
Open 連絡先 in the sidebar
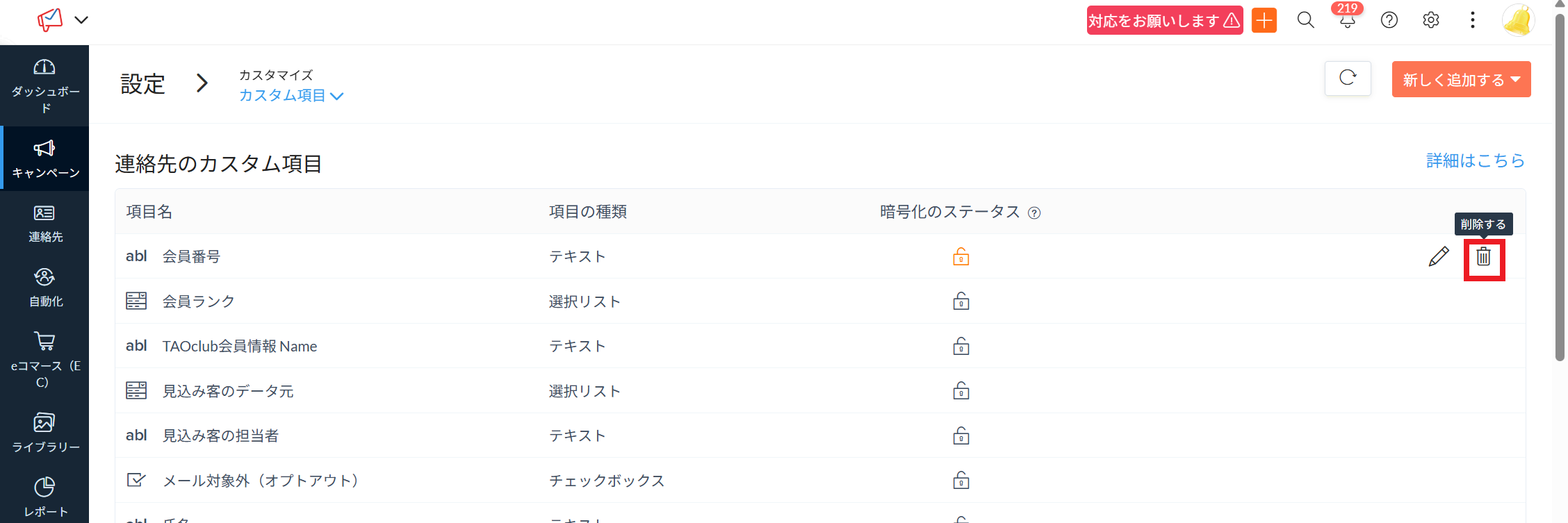[44, 224]
